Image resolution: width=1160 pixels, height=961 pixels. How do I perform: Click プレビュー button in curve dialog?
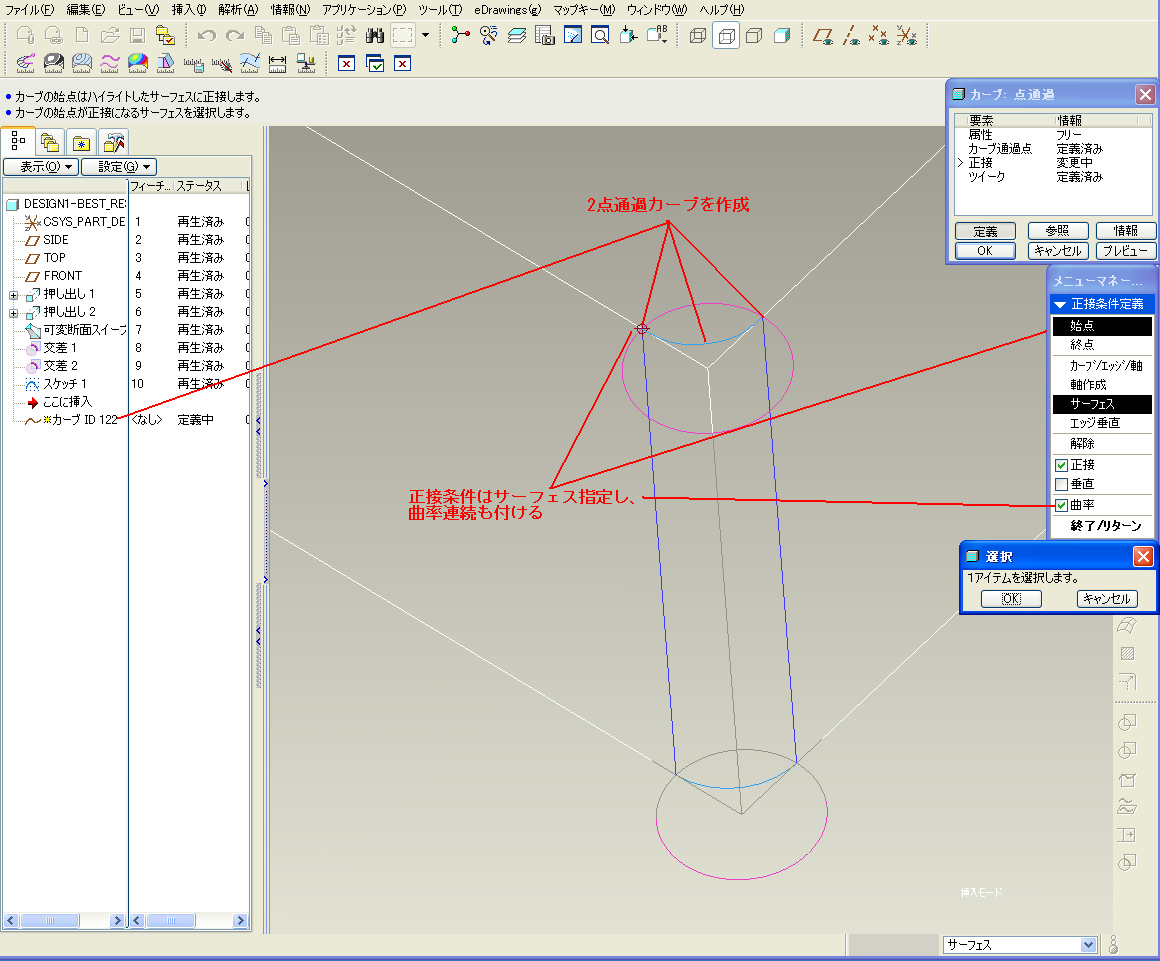point(1126,251)
